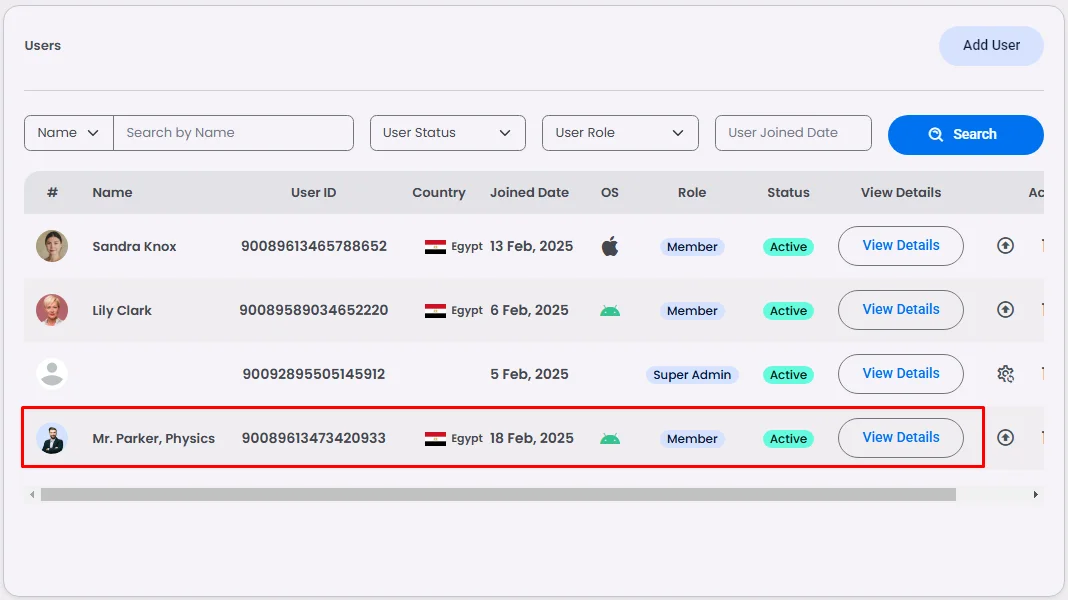1068x600 pixels.
Task: Click the Add User button
Action: [x=991, y=46]
